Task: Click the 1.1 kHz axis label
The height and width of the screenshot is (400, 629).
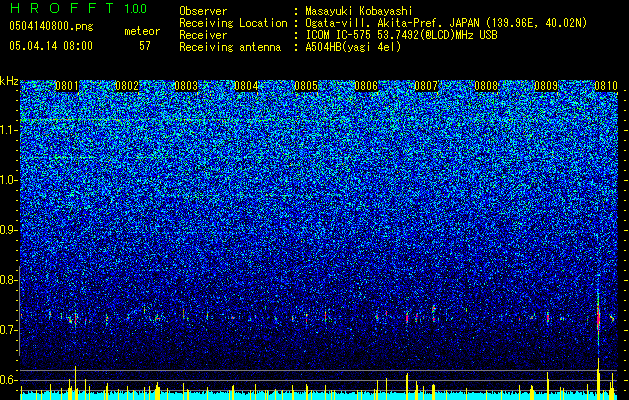Action: 9,130
